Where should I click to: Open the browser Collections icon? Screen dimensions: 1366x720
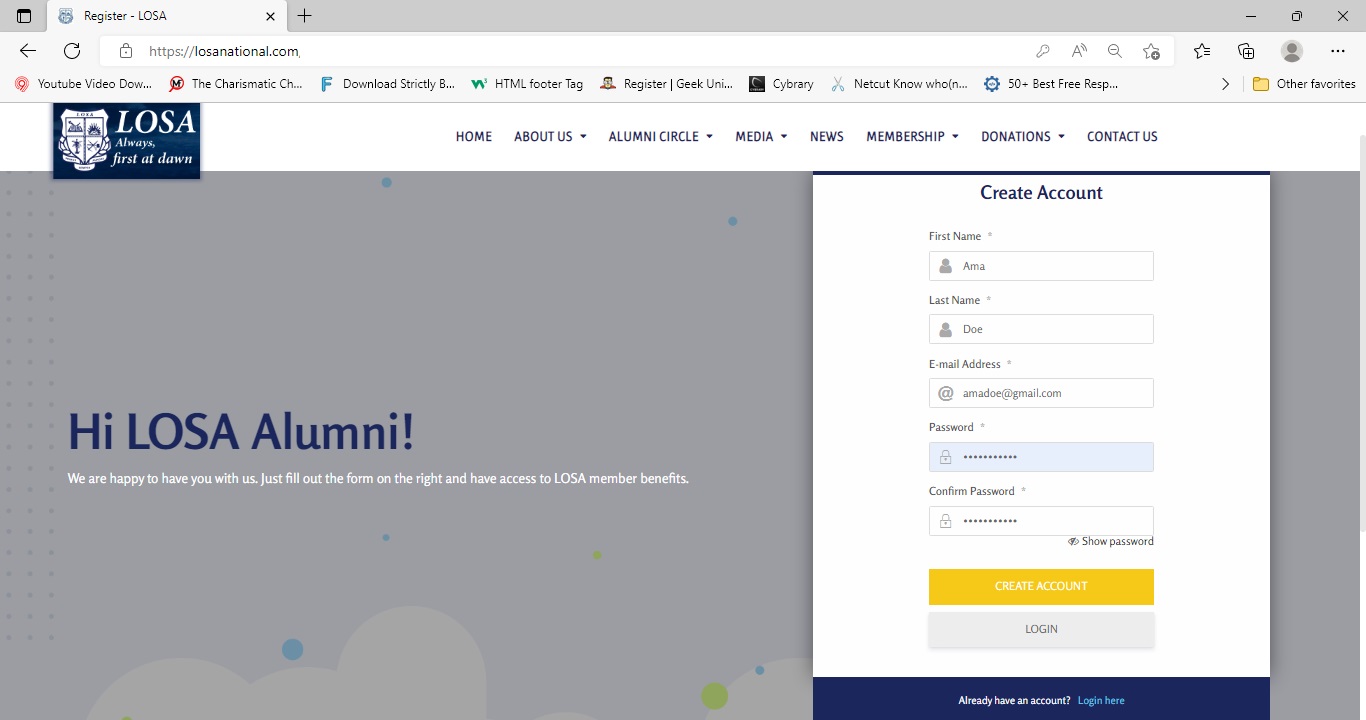pos(1246,51)
